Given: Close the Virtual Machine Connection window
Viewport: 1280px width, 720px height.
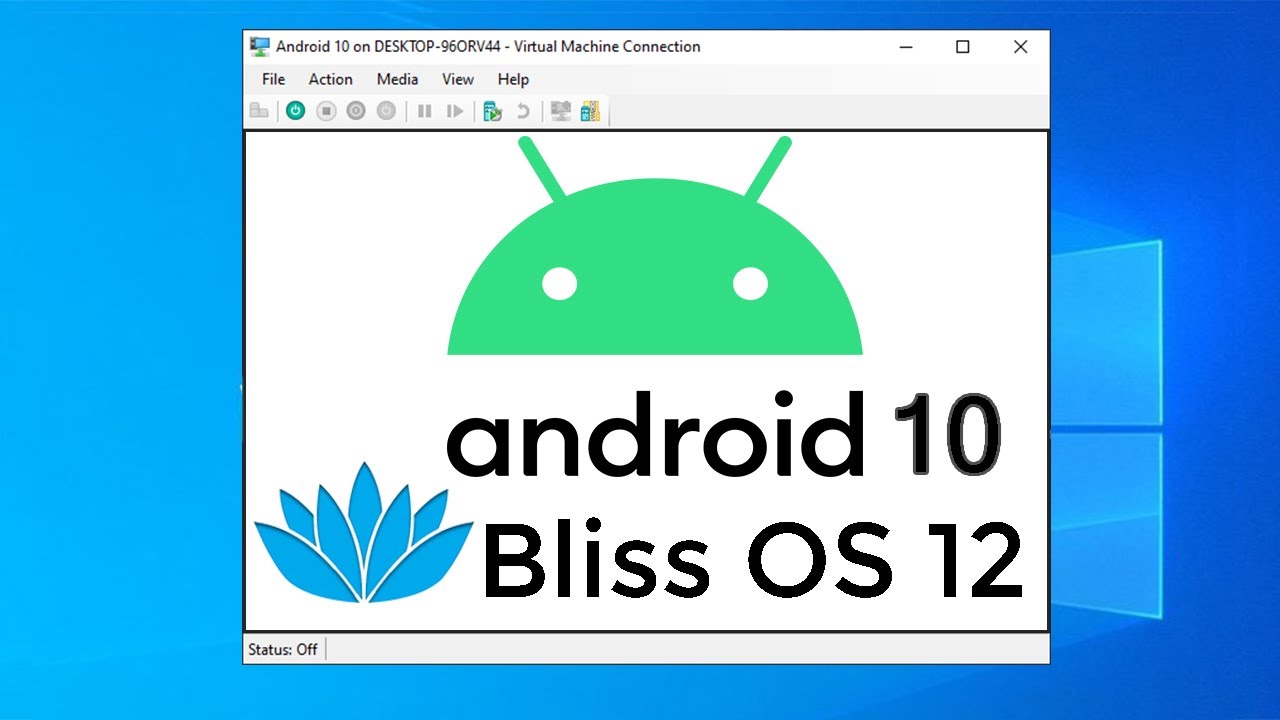Looking at the screenshot, I should click(1020, 47).
